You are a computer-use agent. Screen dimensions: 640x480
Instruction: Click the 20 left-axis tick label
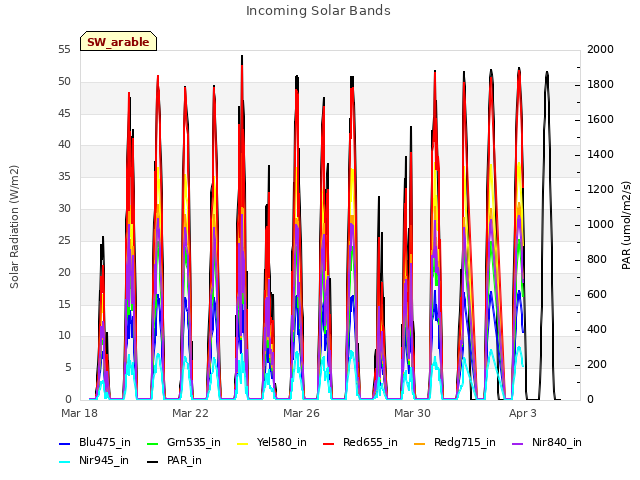pyautogui.click(x=64, y=272)
